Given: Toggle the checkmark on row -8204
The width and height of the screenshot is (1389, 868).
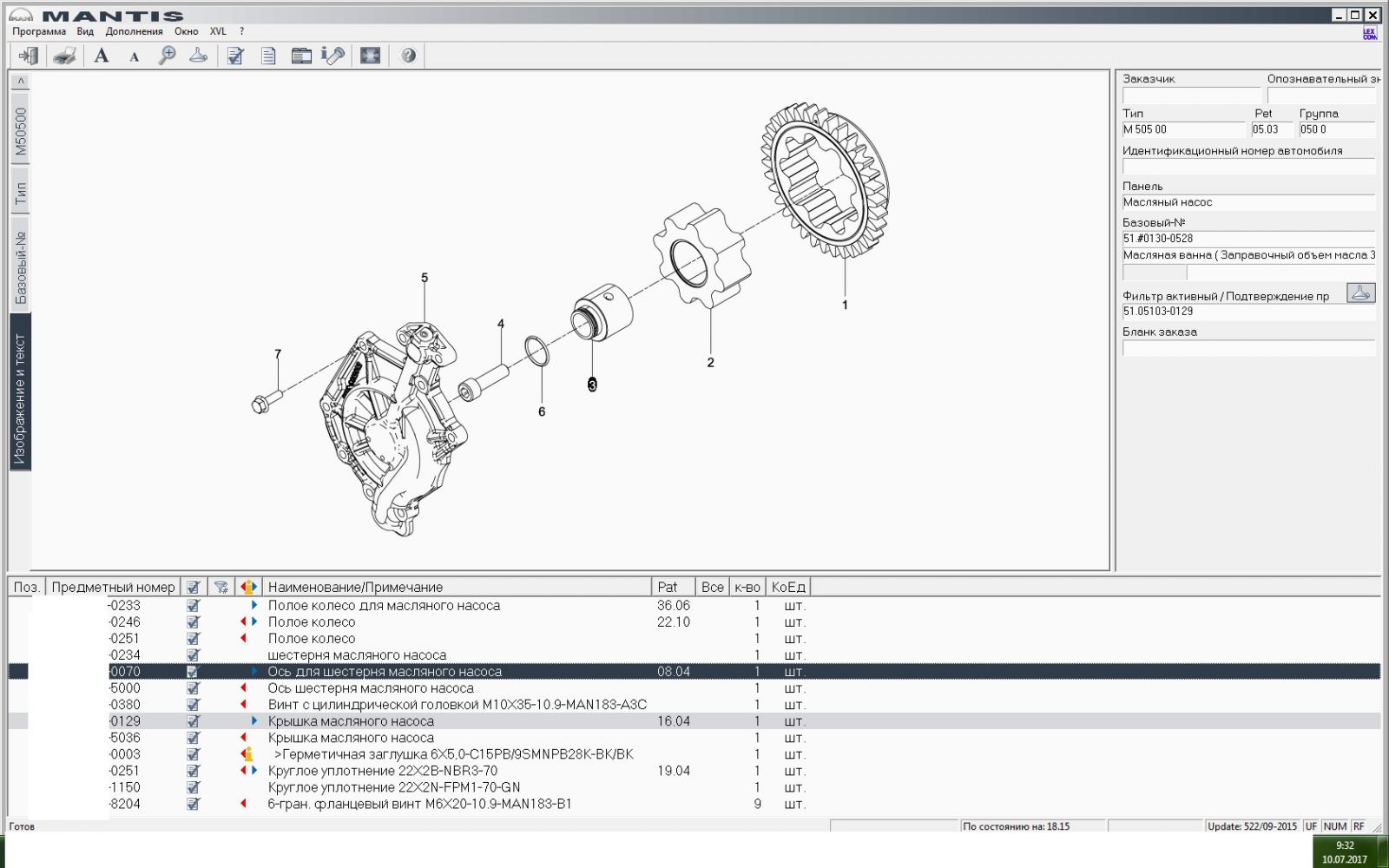Looking at the screenshot, I should (193, 804).
